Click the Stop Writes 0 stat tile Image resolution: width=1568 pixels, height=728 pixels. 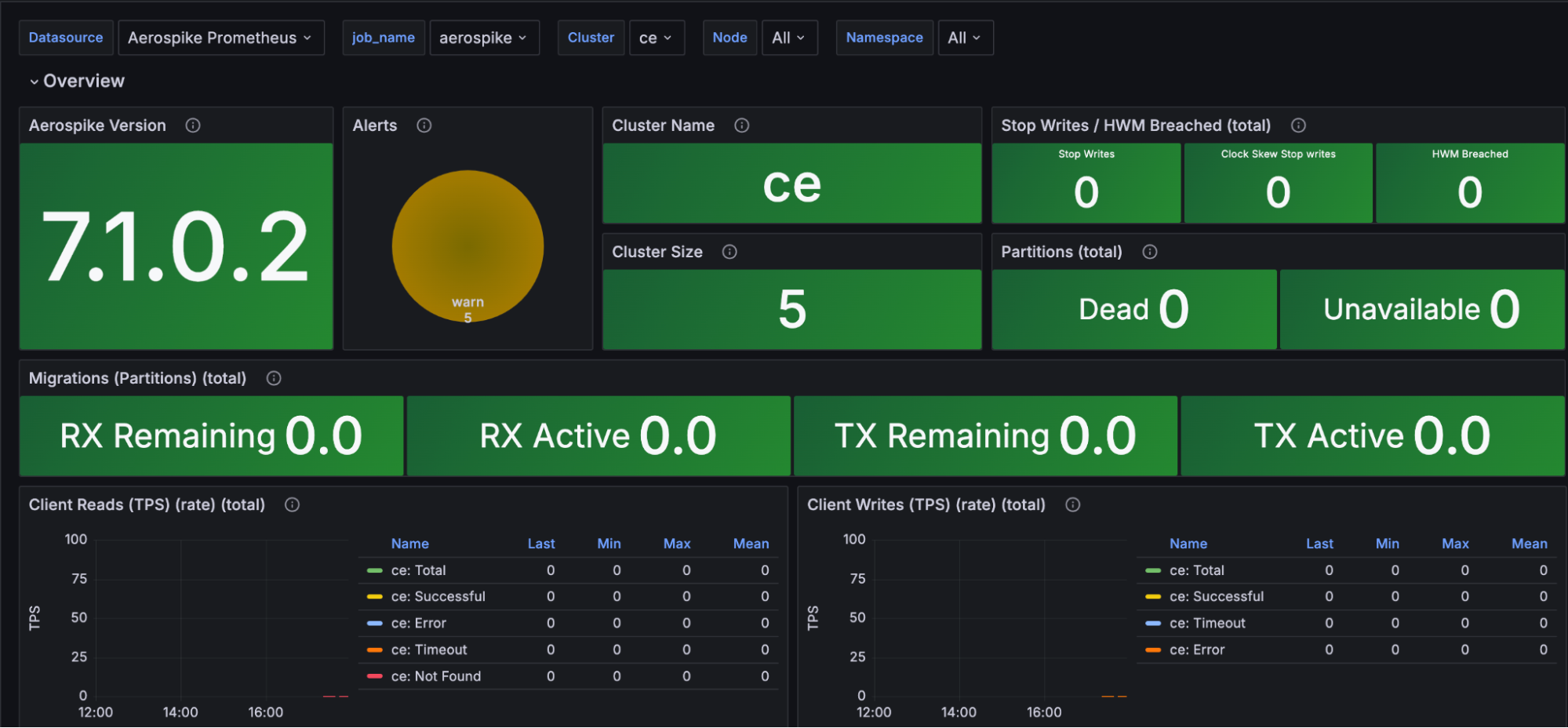(x=1086, y=183)
